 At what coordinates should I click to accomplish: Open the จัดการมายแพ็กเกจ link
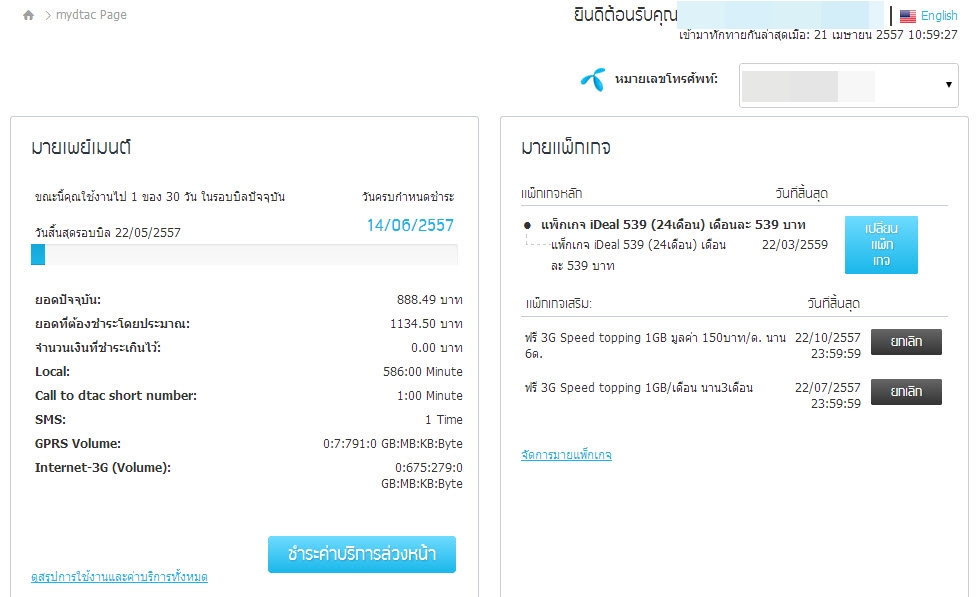coord(566,455)
